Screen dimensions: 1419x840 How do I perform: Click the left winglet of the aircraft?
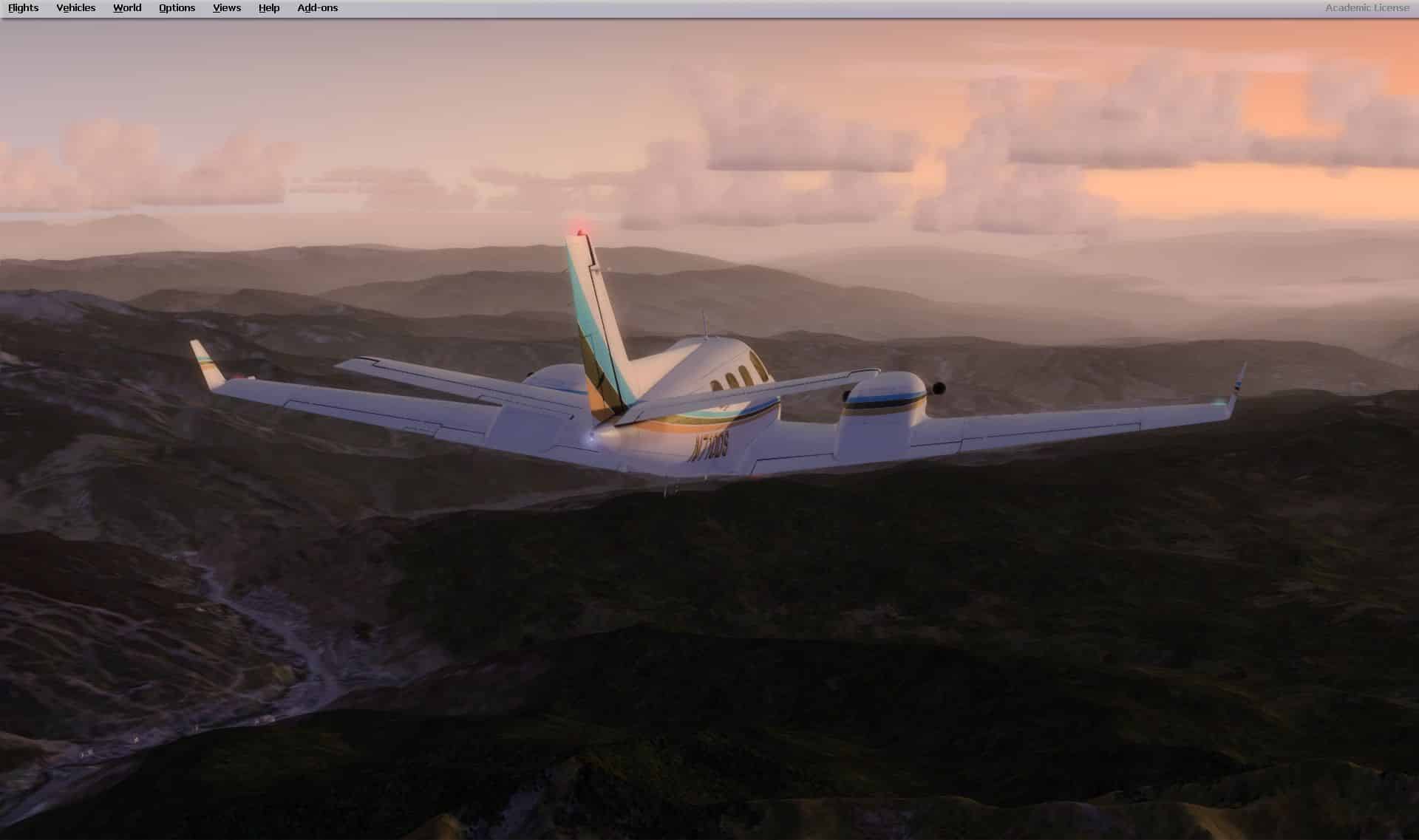coord(206,363)
